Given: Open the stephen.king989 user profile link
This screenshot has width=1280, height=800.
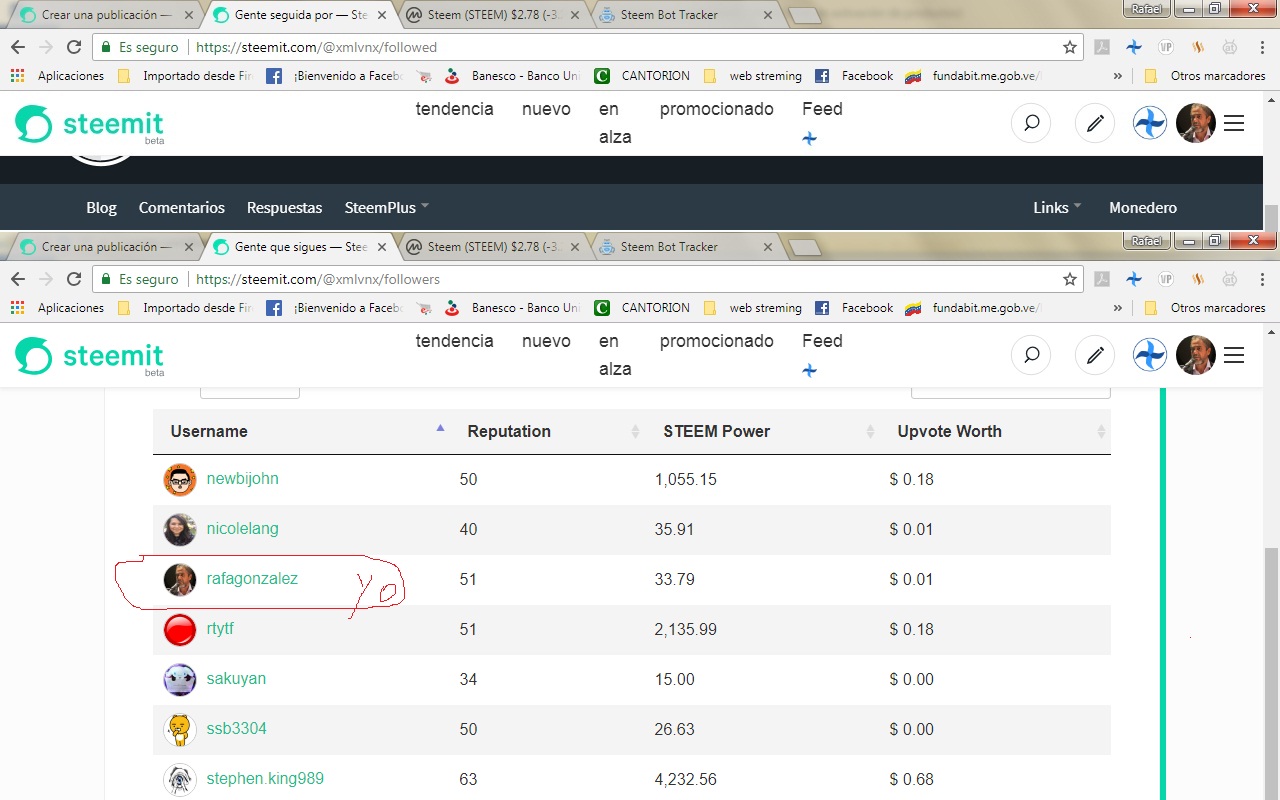Looking at the screenshot, I should coord(265,778).
